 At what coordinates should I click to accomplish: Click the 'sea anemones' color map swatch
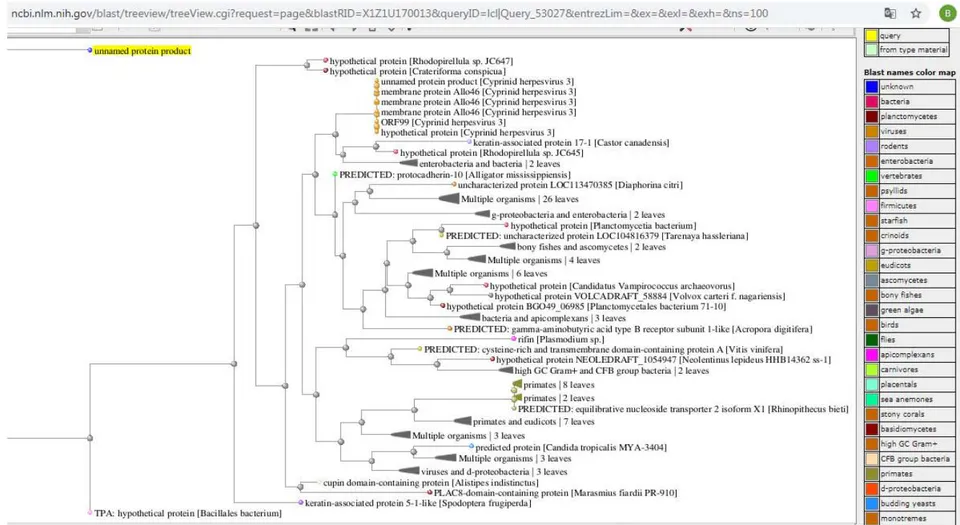click(x=872, y=399)
